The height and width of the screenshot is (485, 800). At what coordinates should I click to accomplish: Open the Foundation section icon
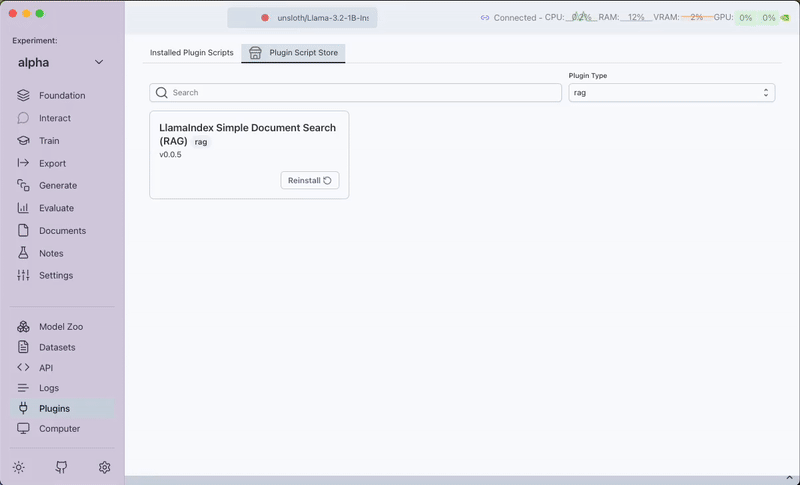coord(23,96)
